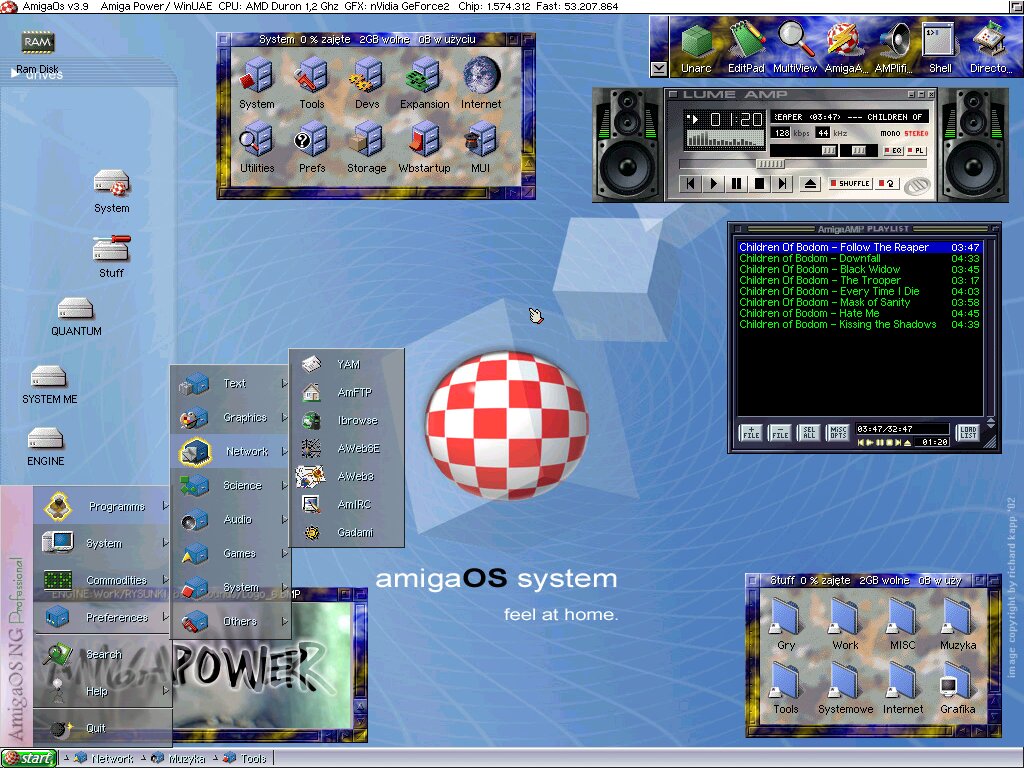This screenshot has width=1024, height=768.
Task: Select "Children Of Bodom – Hate Me" in playlist
Action: tap(859, 313)
